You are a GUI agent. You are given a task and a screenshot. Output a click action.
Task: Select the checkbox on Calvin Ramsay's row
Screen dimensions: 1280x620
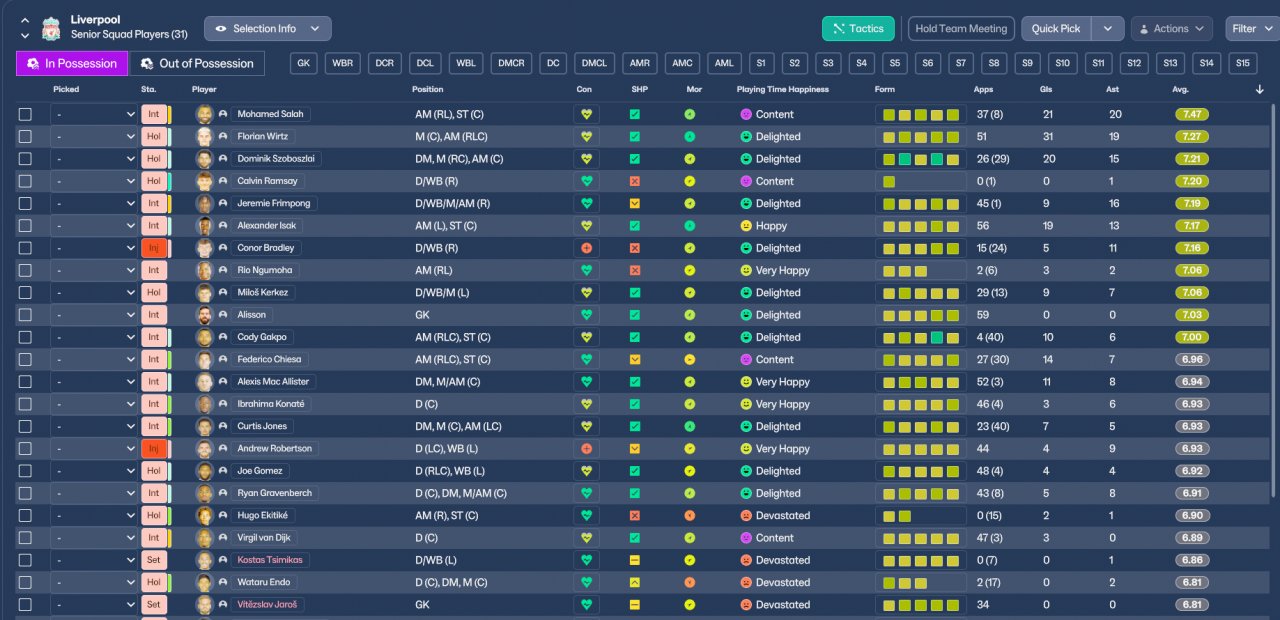tap(25, 181)
